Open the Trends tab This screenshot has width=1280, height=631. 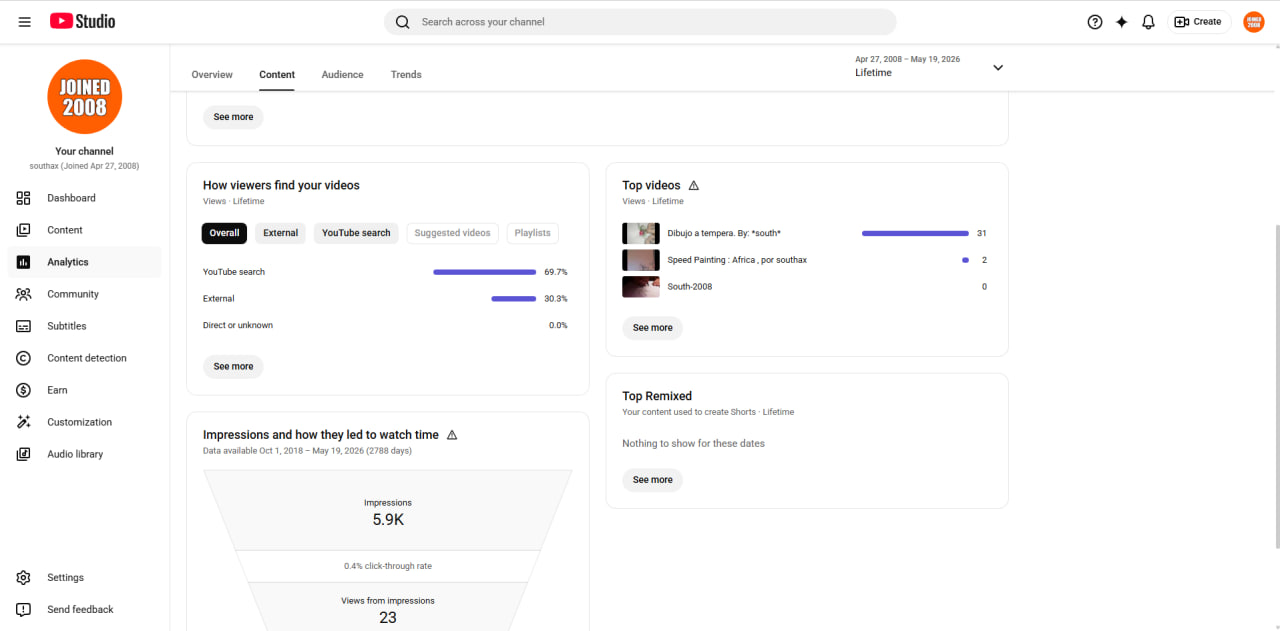tap(406, 75)
